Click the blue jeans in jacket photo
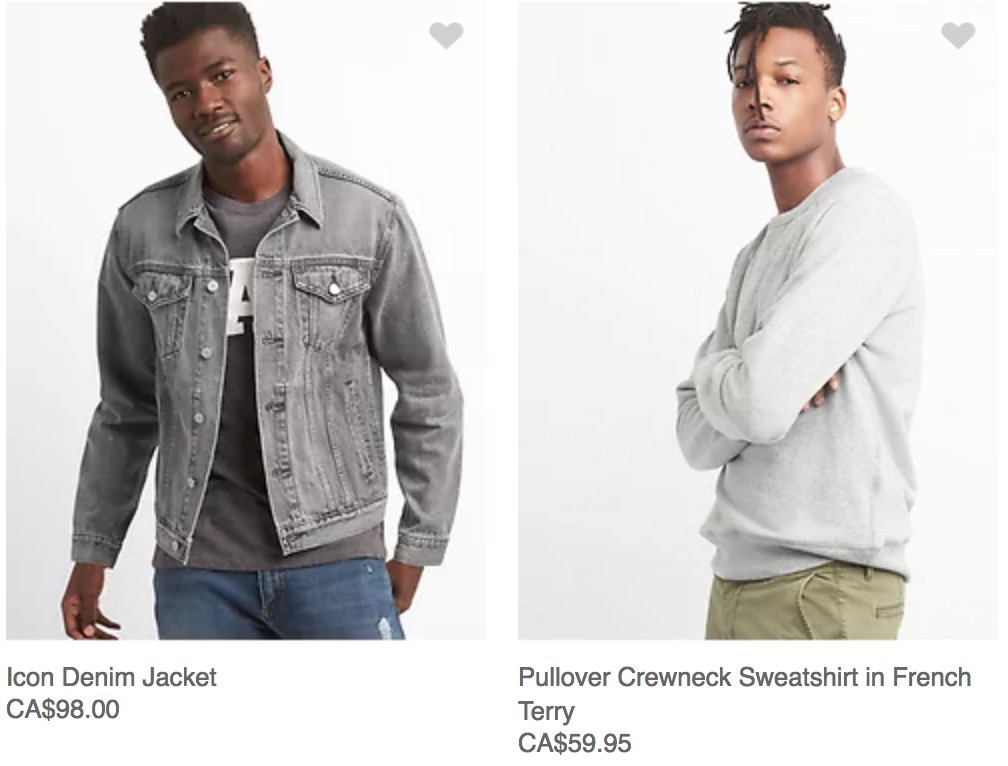 pyautogui.click(x=278, y=601)
